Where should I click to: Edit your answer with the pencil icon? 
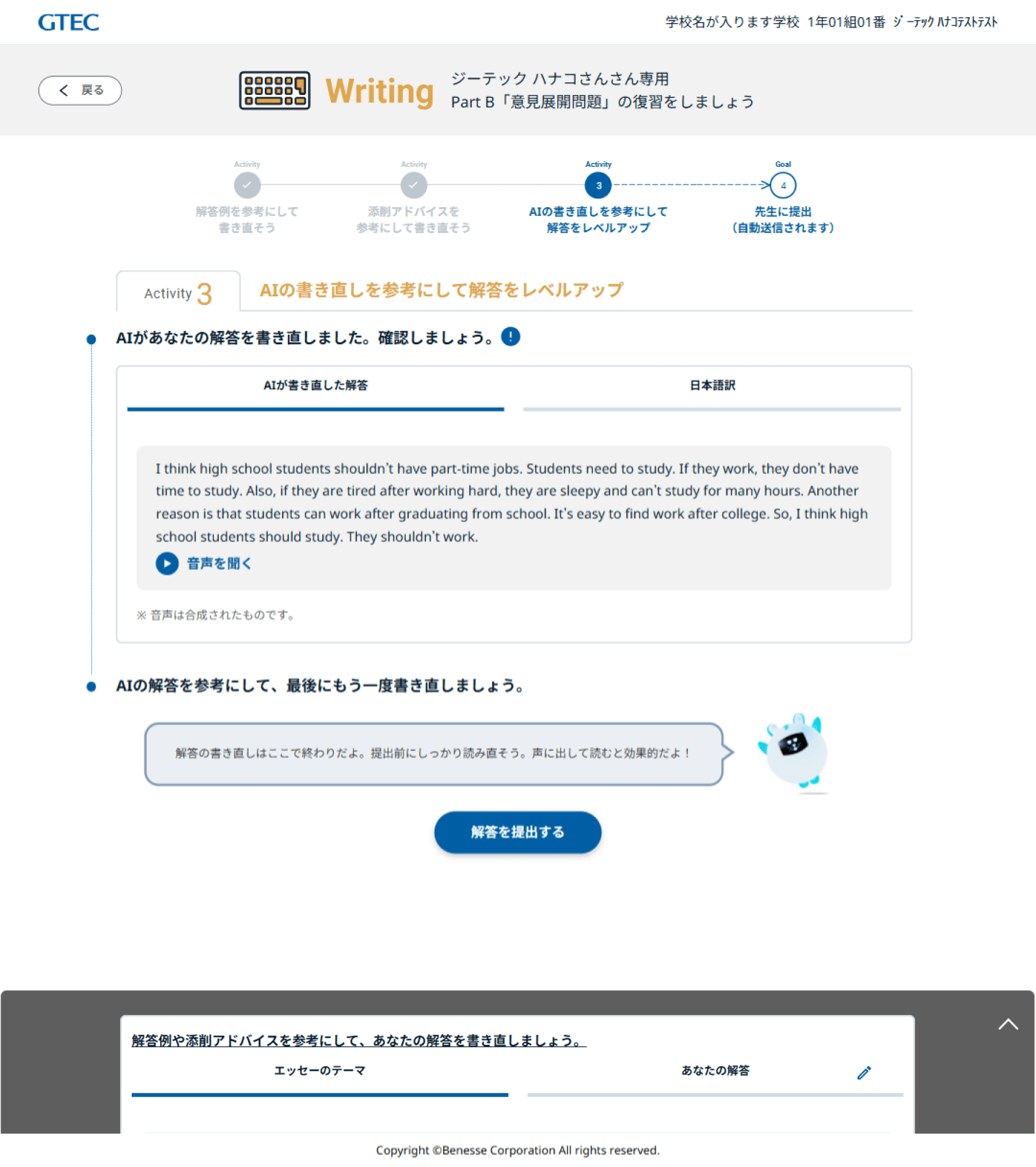click(x=864, y=1072)
